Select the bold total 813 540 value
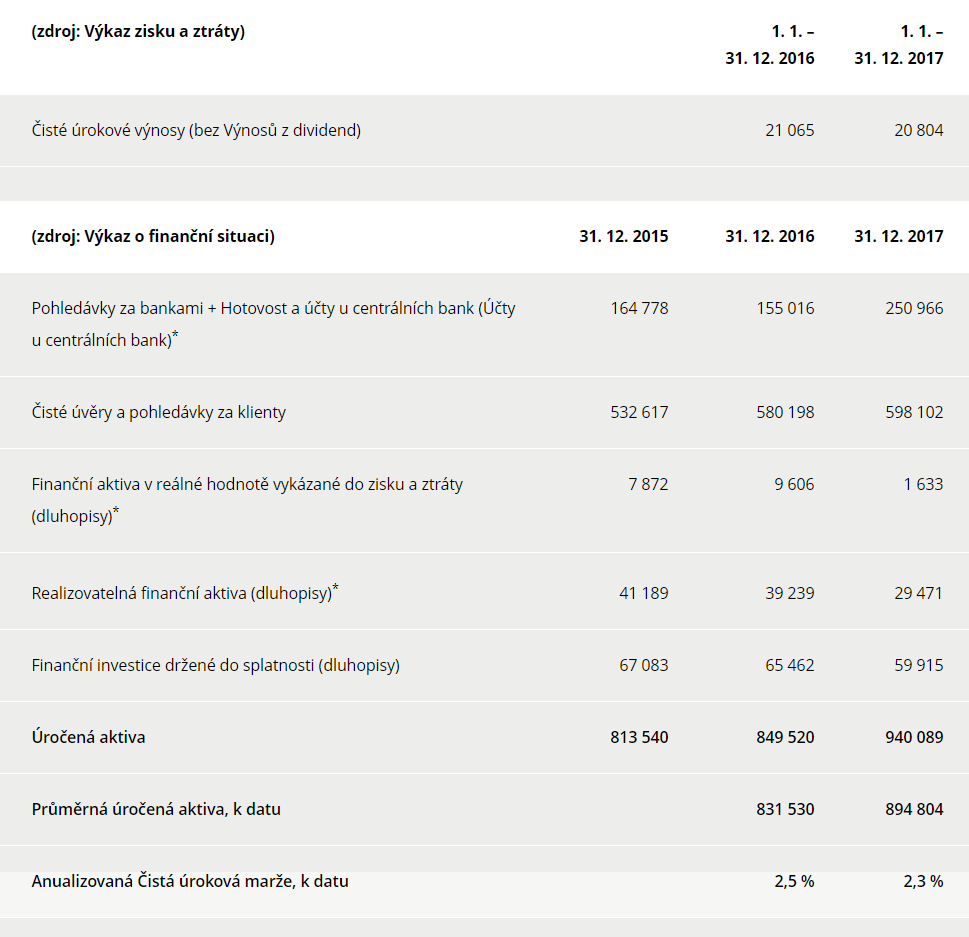This screenshot has height=937, width=969. 639,737
